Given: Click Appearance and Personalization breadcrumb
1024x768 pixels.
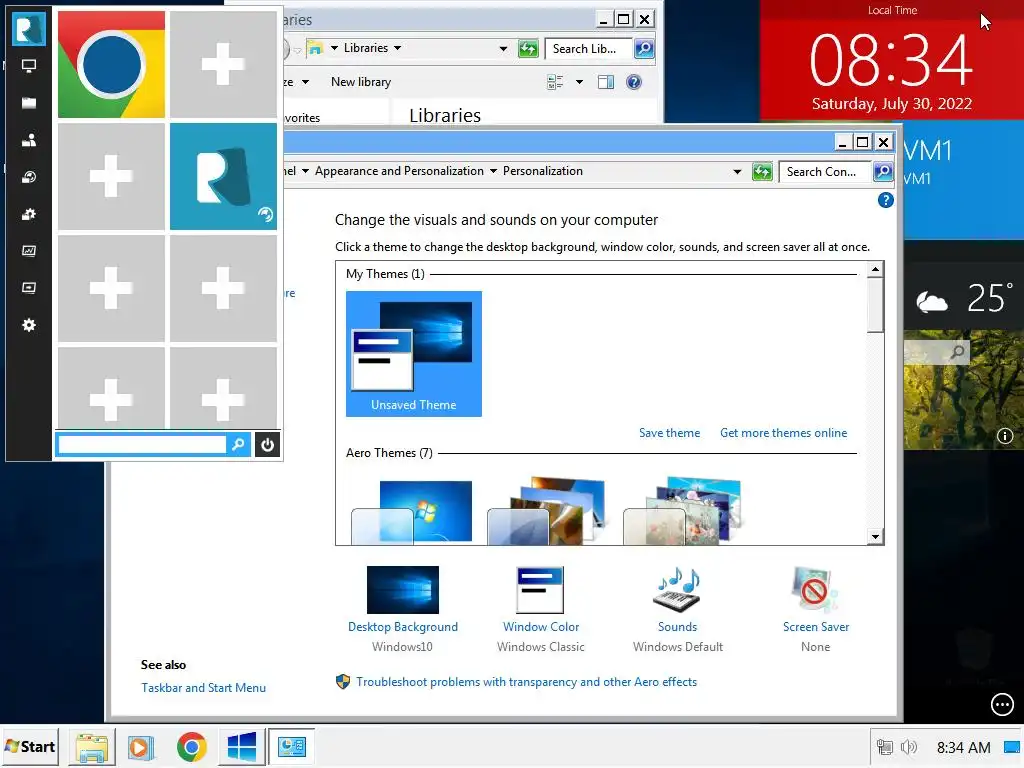Looking at the screenshot, I should [399, 171].
